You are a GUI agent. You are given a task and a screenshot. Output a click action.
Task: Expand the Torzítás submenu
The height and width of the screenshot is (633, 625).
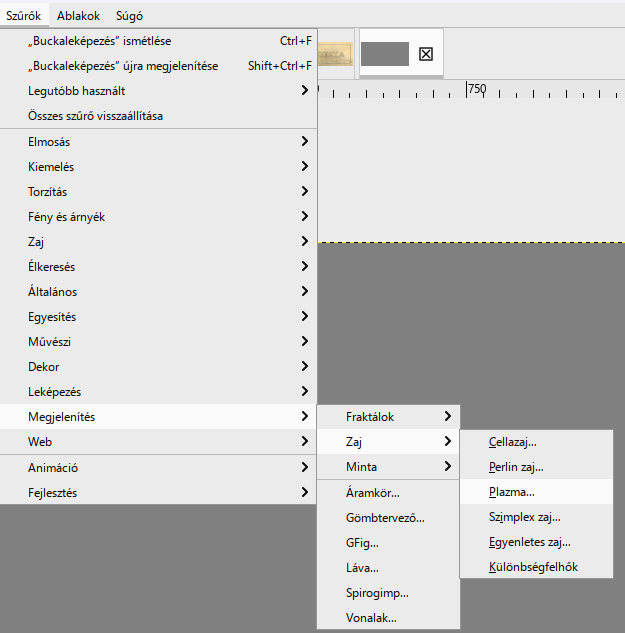158,192
